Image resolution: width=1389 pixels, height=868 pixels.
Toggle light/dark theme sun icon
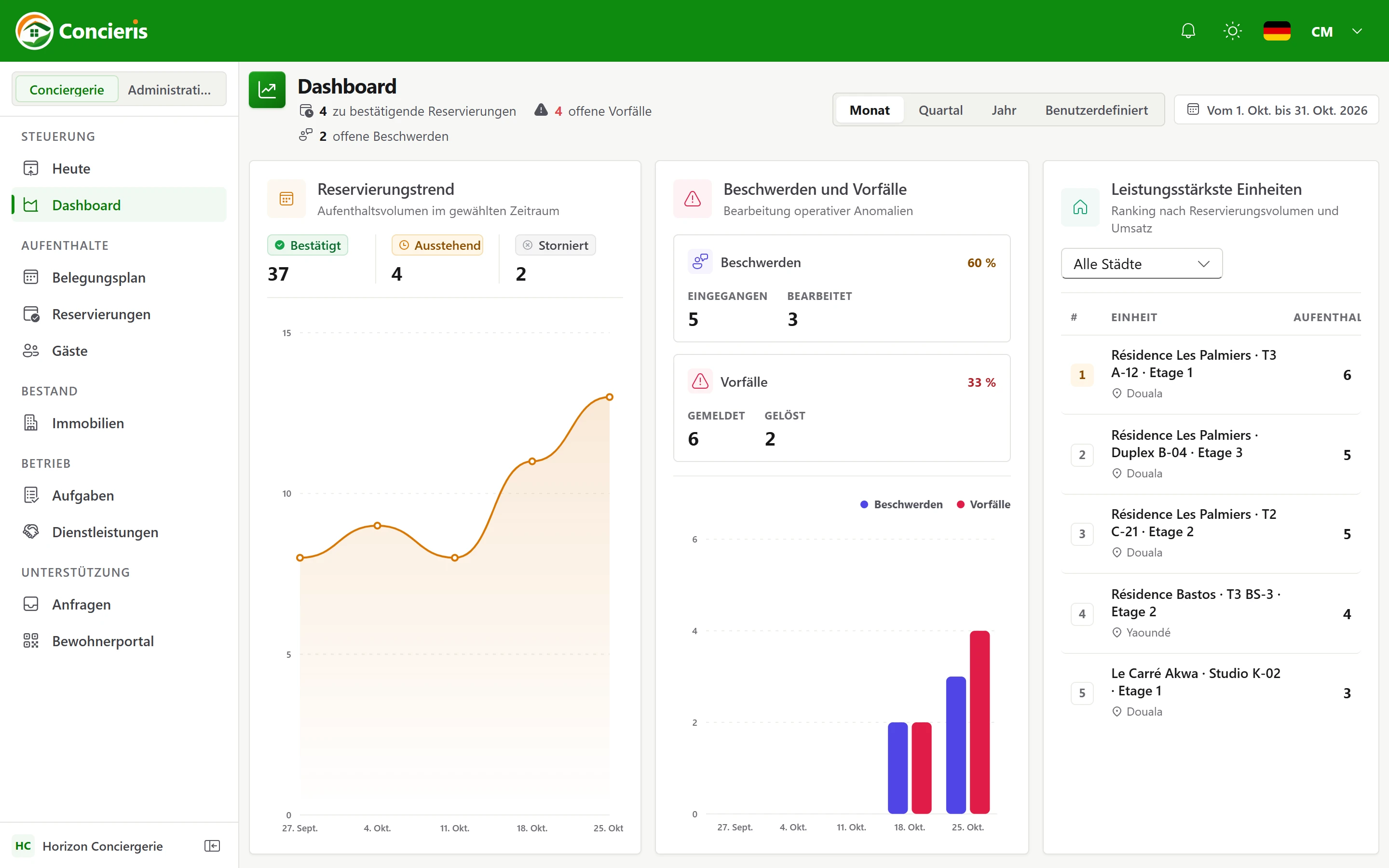(1232, 31)
